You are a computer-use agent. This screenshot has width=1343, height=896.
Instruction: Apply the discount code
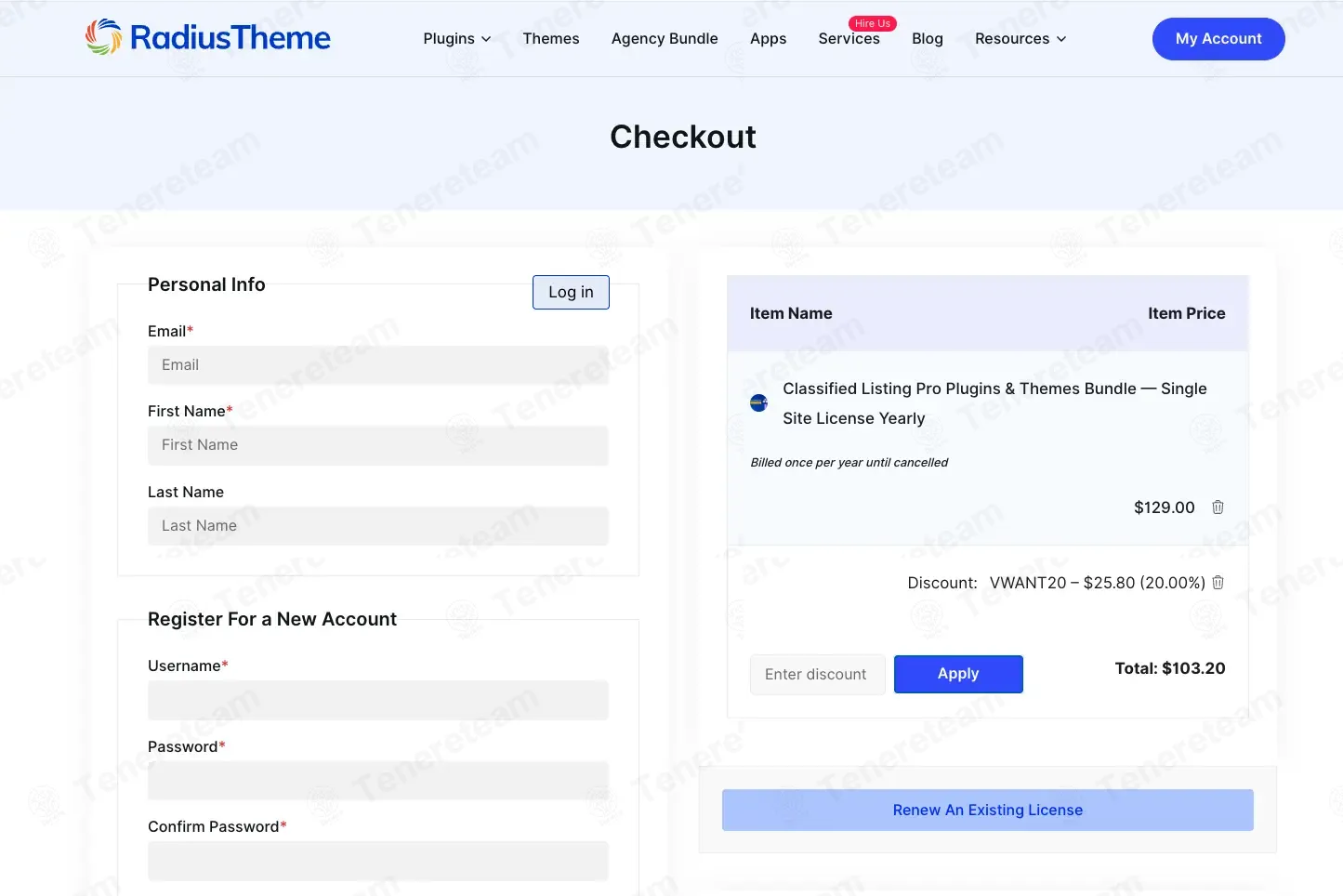pyautogui.click(x=958, y=674)
